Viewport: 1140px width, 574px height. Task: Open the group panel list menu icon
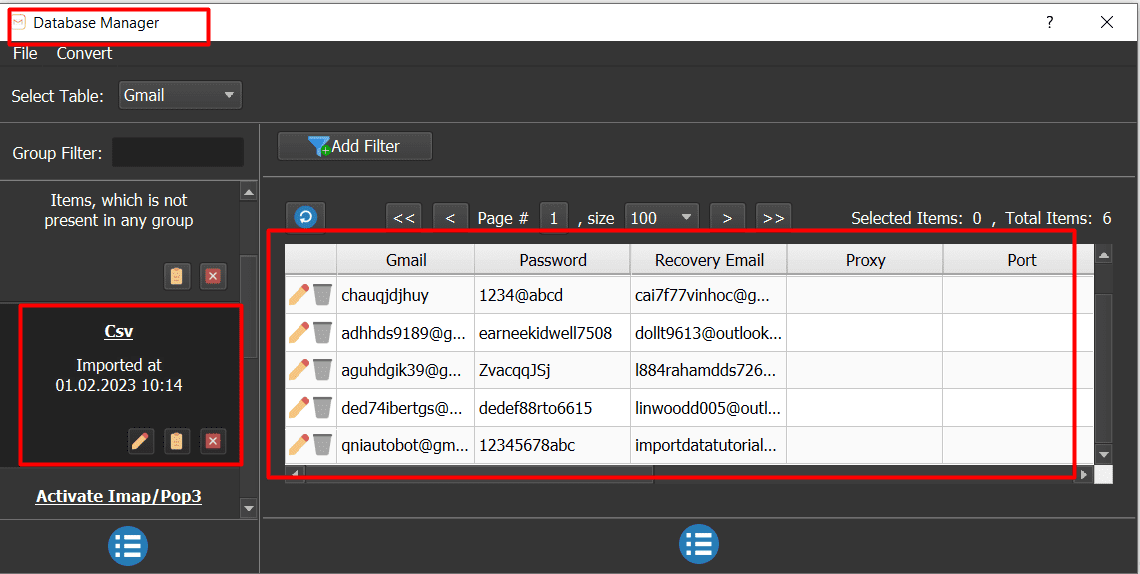[x=128, y=546]
